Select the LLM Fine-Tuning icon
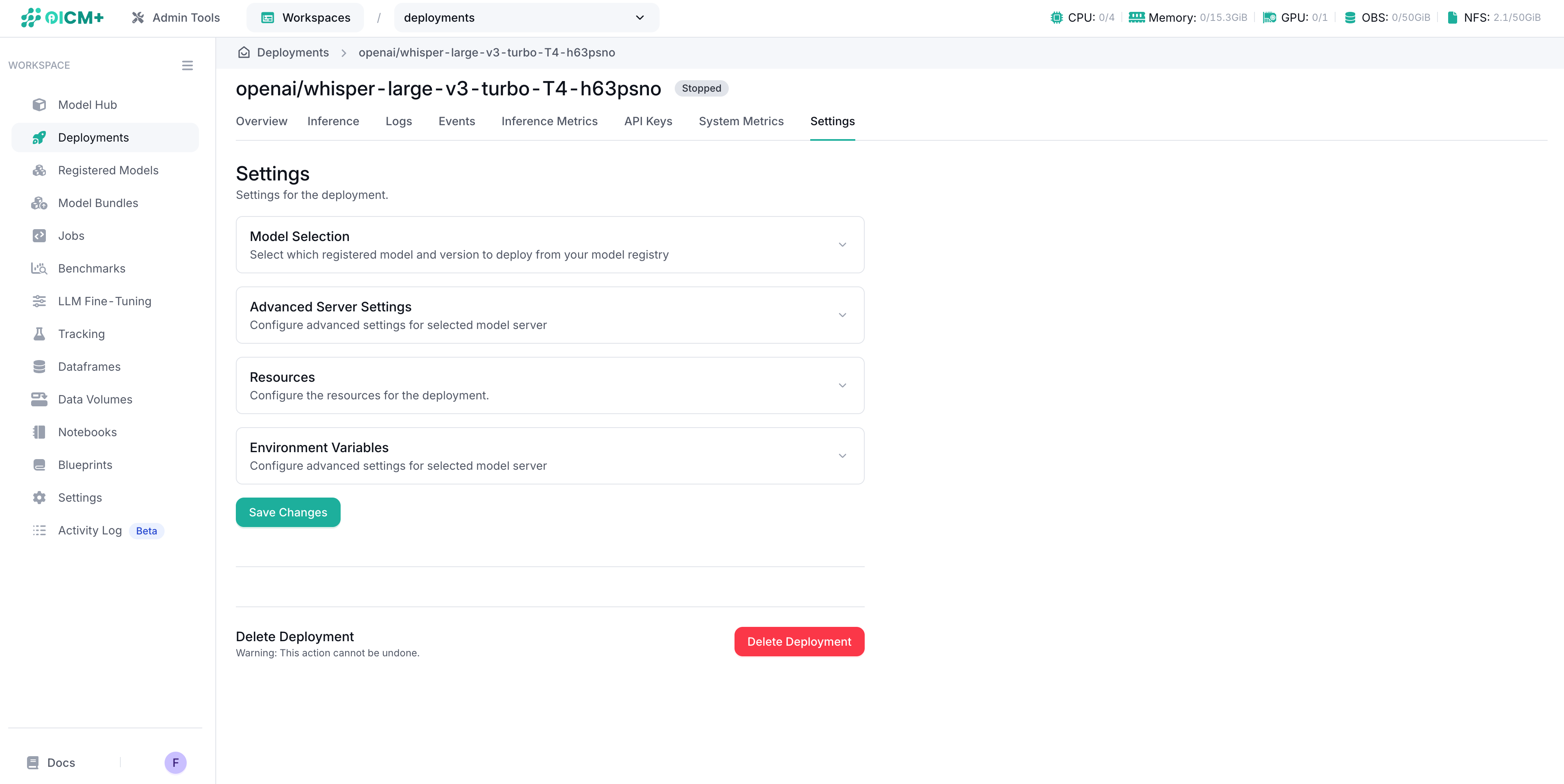 point(39,300)
